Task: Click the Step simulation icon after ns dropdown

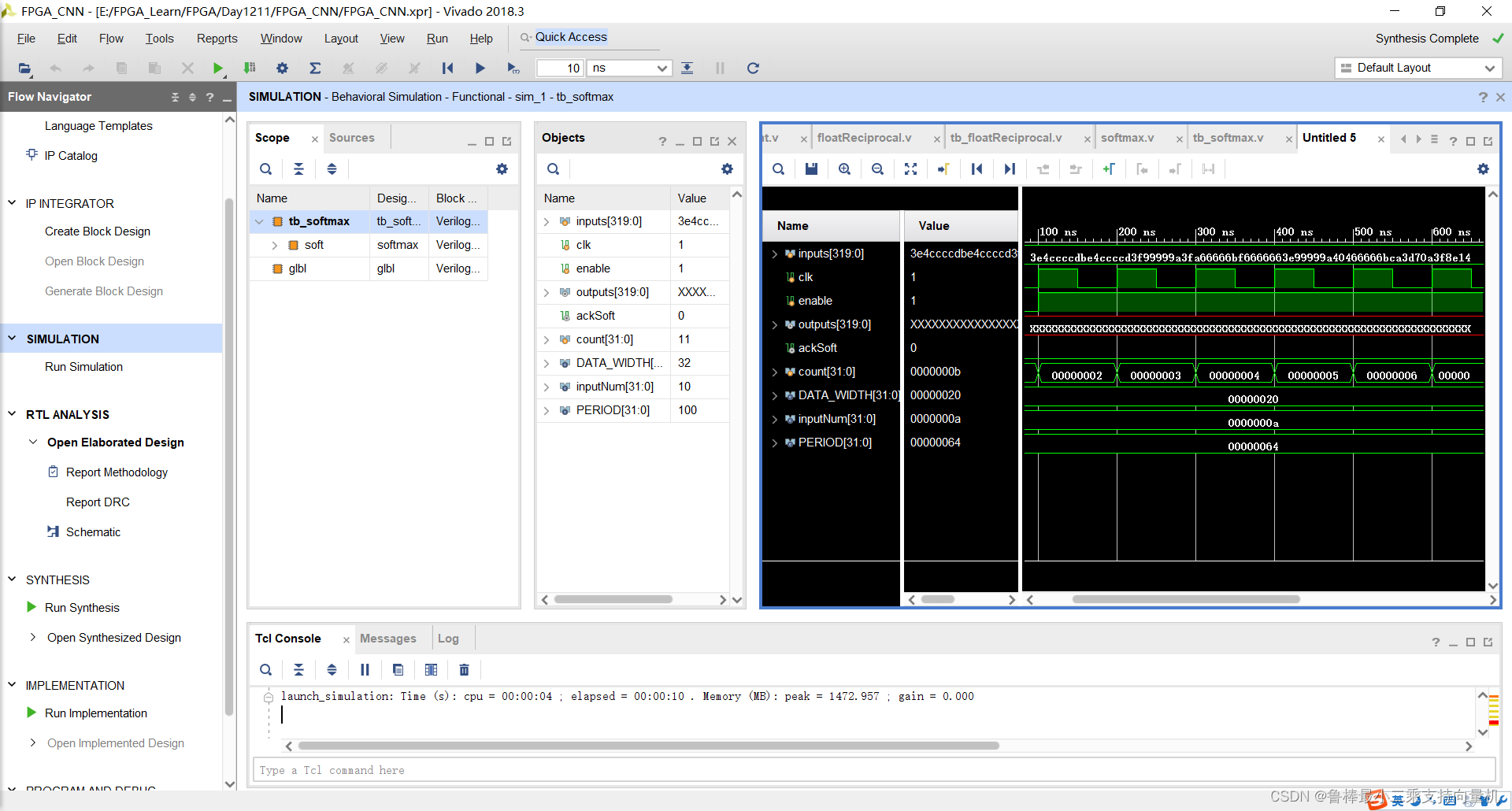Action: (687, 69)
